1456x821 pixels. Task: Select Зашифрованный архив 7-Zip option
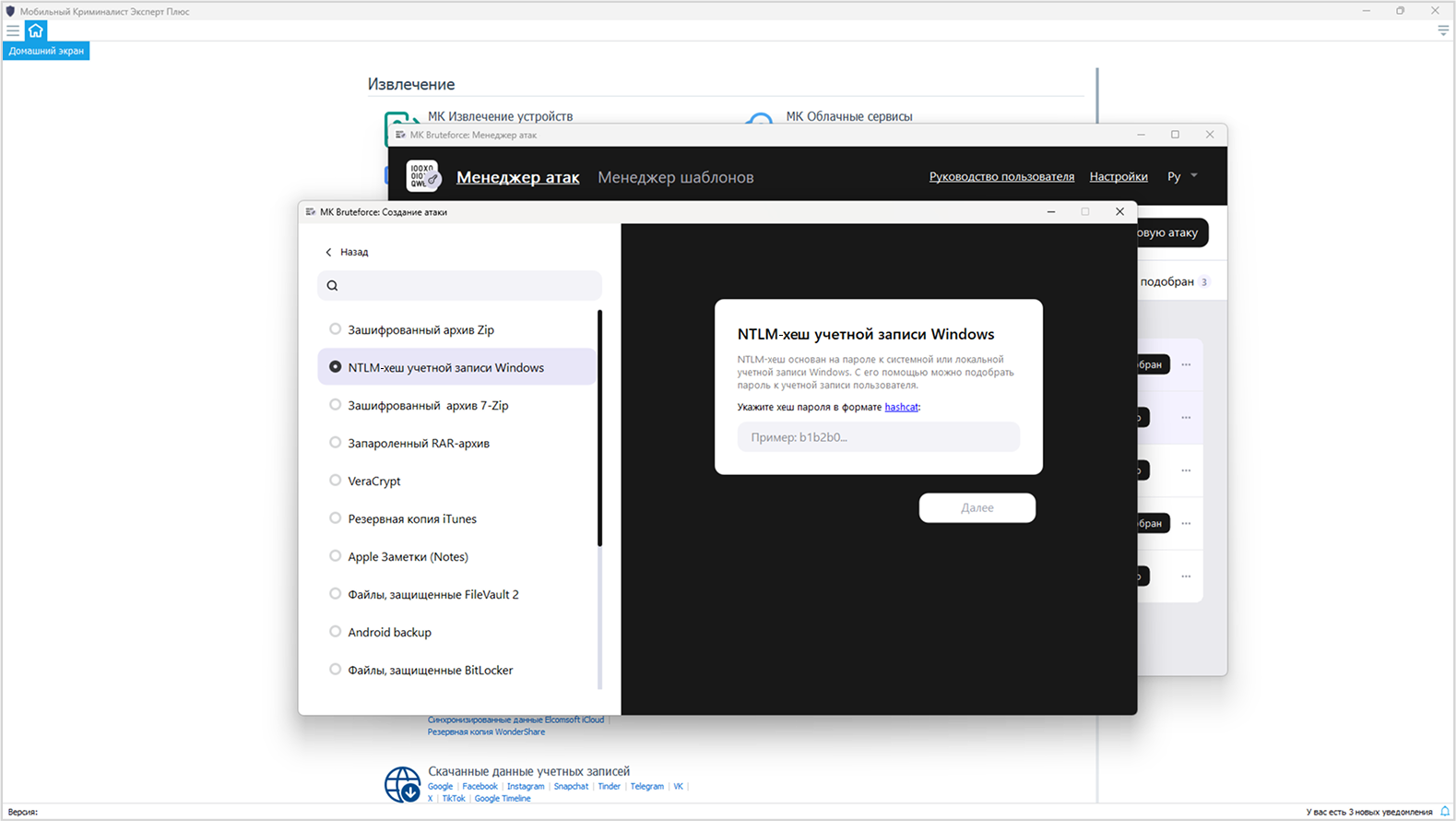[456, 405]
